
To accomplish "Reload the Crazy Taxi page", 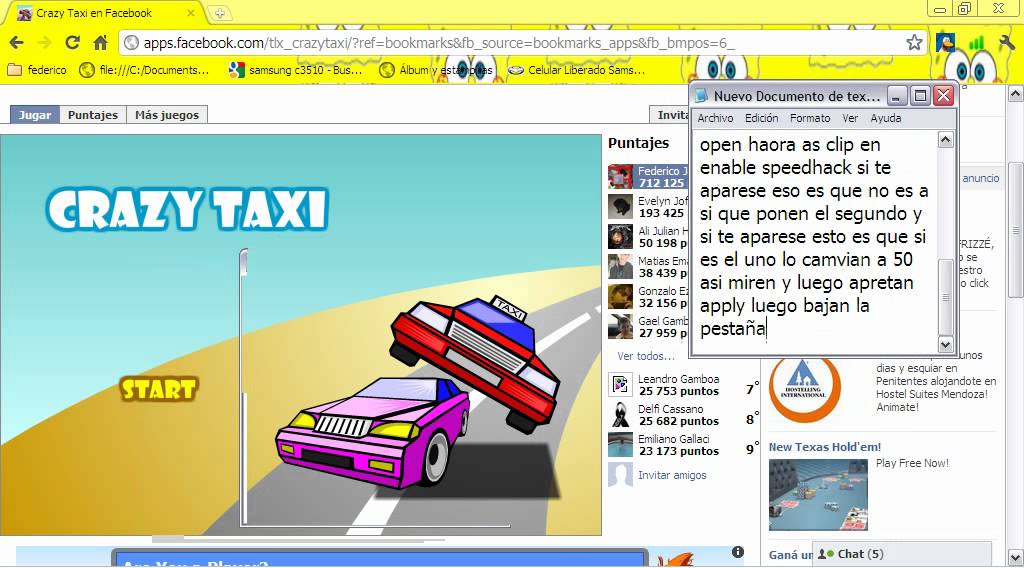I will [x=72, y=43].
